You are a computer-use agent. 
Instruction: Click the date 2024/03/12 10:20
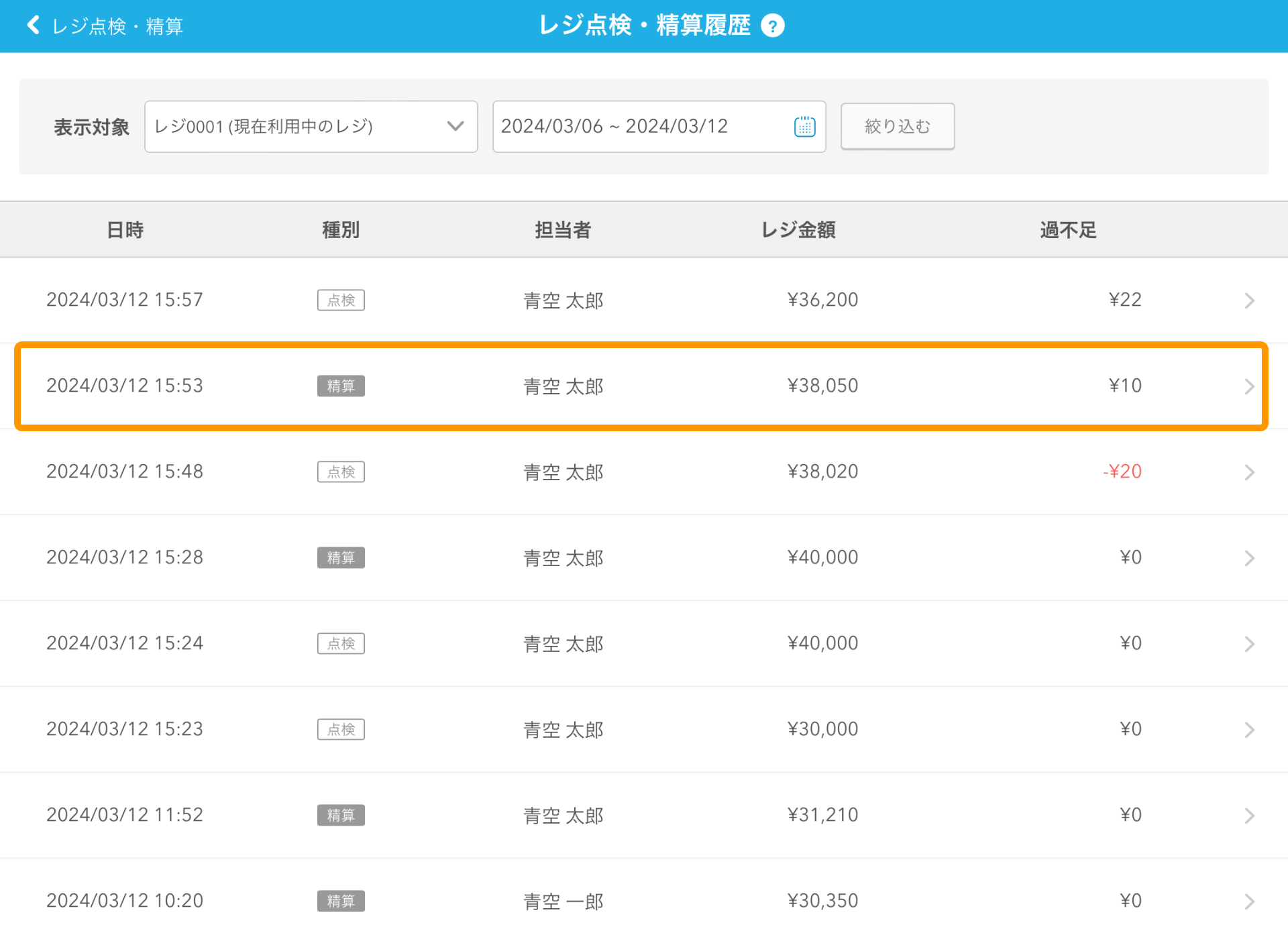125,901
